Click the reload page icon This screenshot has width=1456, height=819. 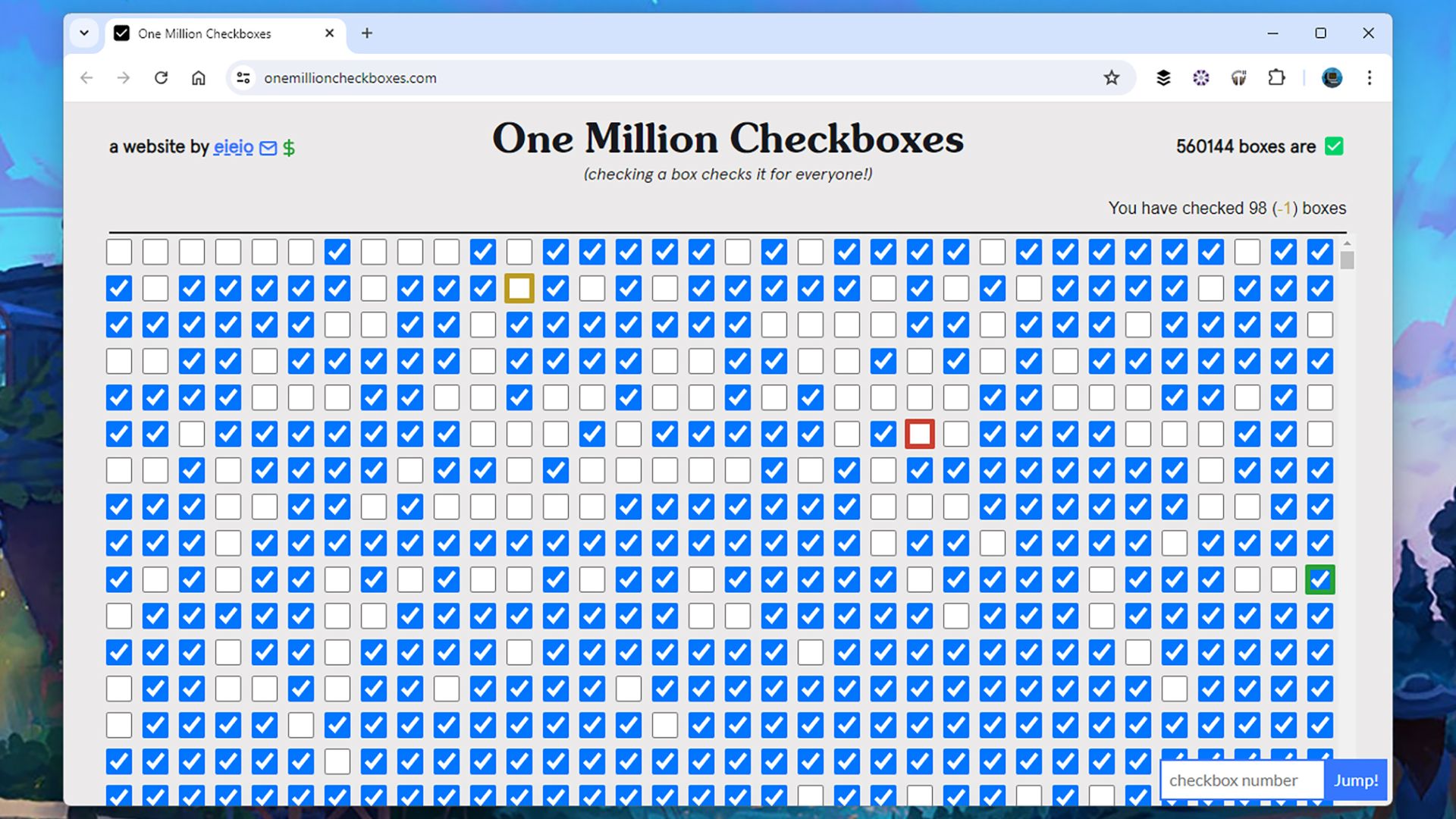161,77
